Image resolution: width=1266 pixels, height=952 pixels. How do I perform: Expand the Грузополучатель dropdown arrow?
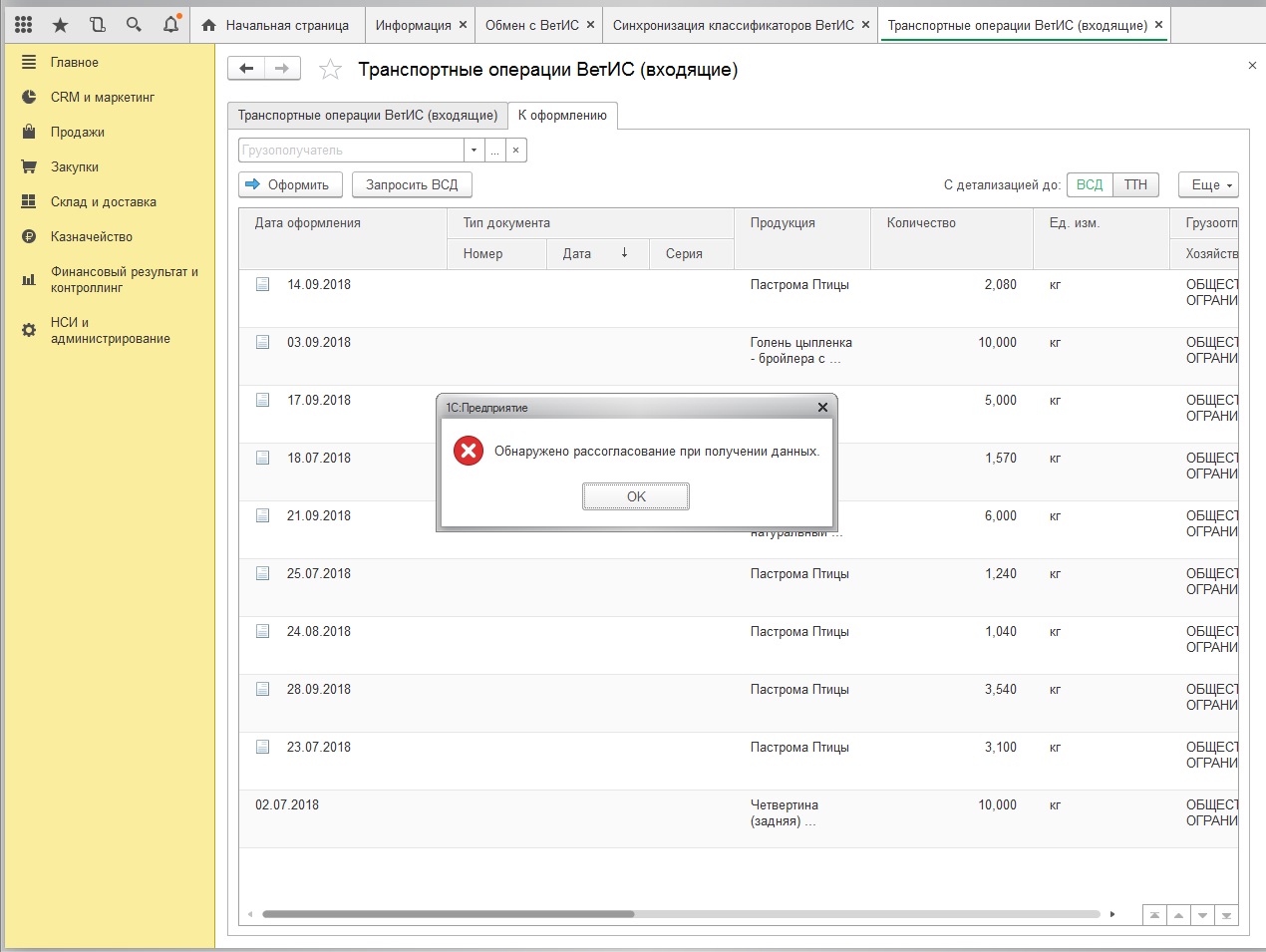click(474, 150)
